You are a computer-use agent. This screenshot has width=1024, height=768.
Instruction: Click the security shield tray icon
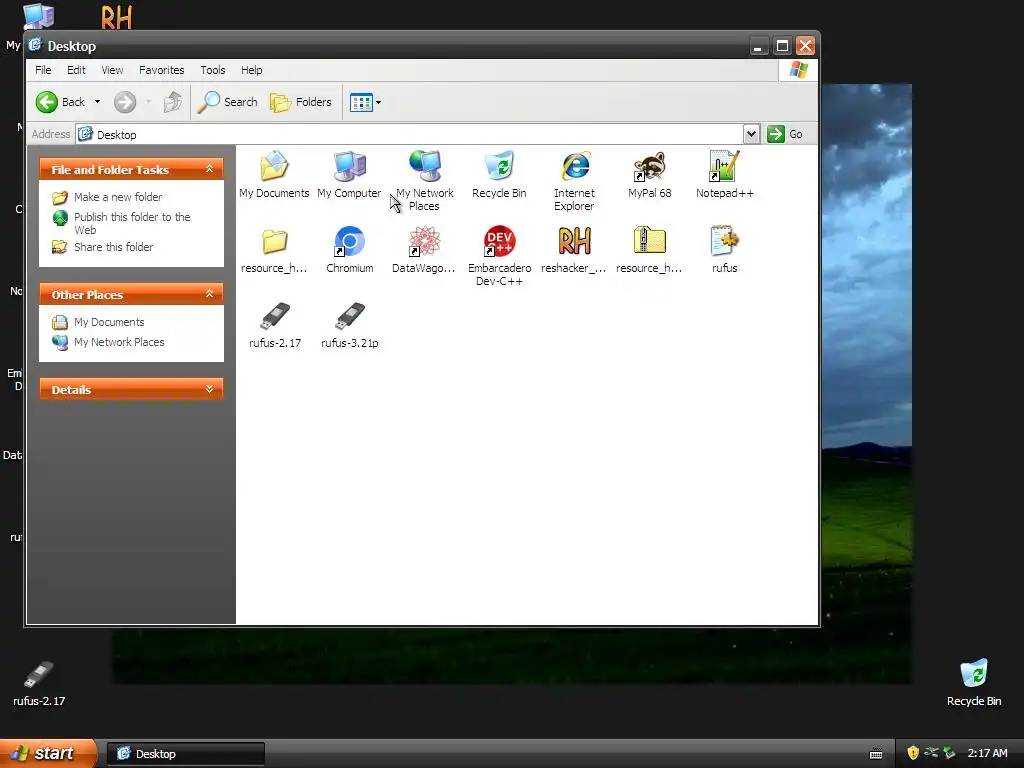(912, 753)
